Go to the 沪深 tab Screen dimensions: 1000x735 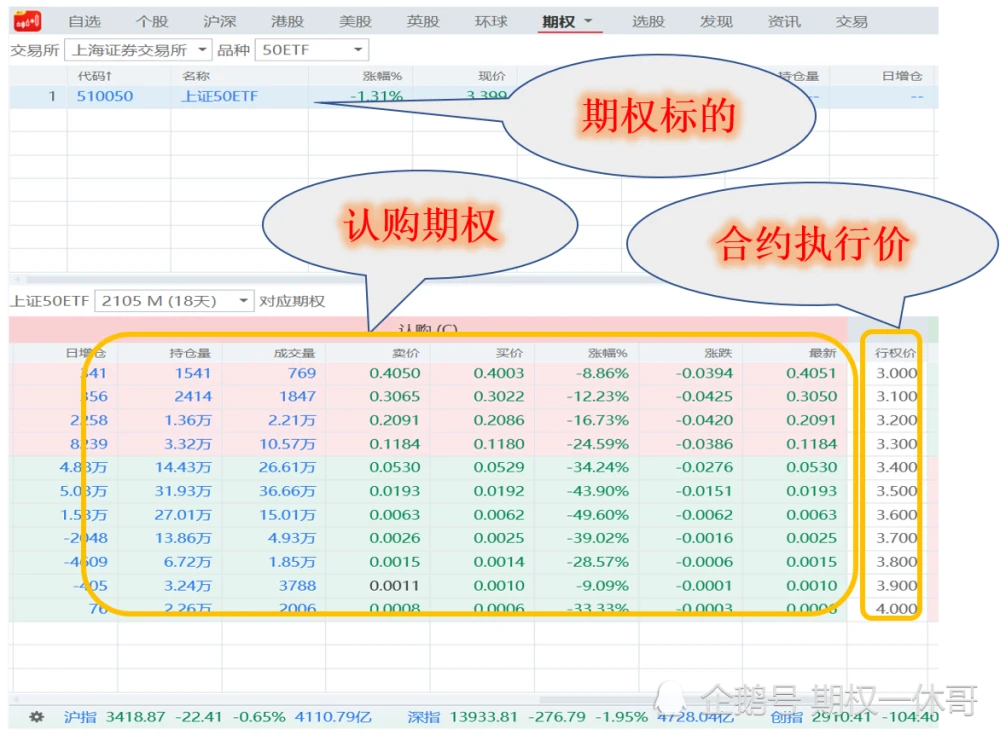(x=219, y=22)
